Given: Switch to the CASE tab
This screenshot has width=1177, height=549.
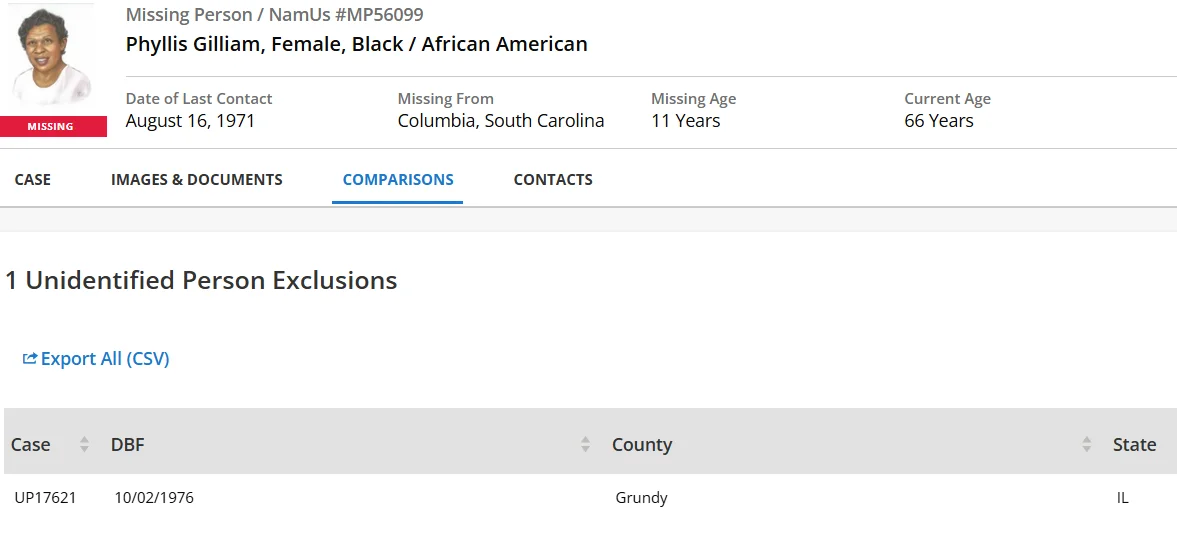Looking at the screenshot, I should [33, 180].
